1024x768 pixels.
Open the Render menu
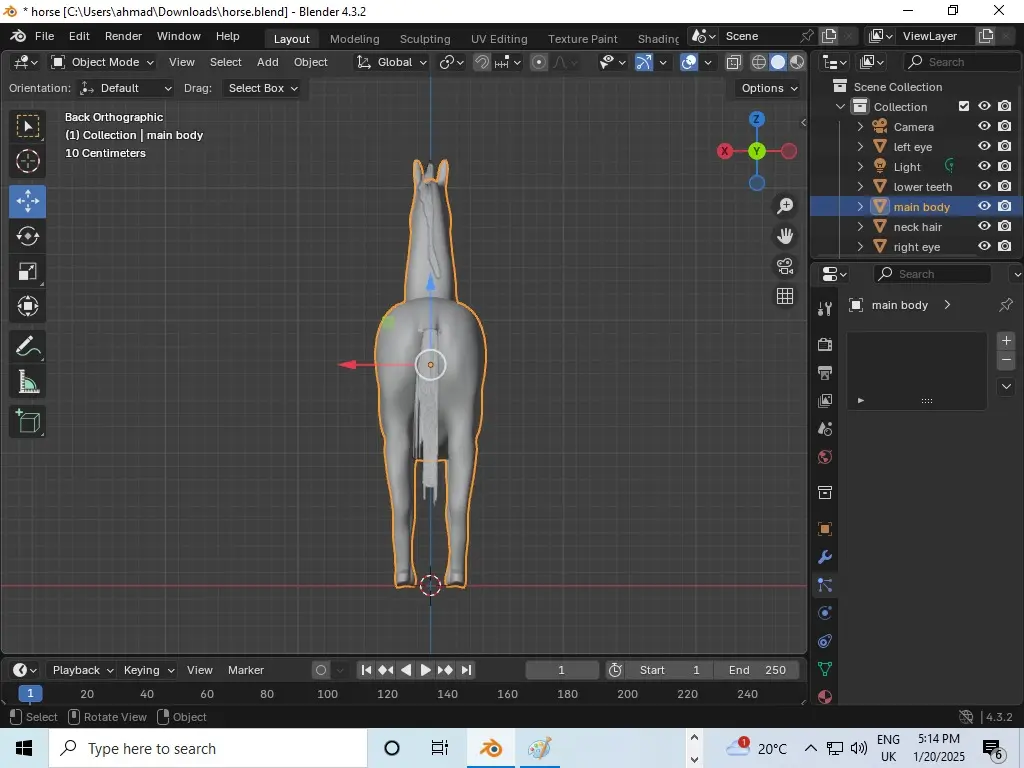click(123, 36)
